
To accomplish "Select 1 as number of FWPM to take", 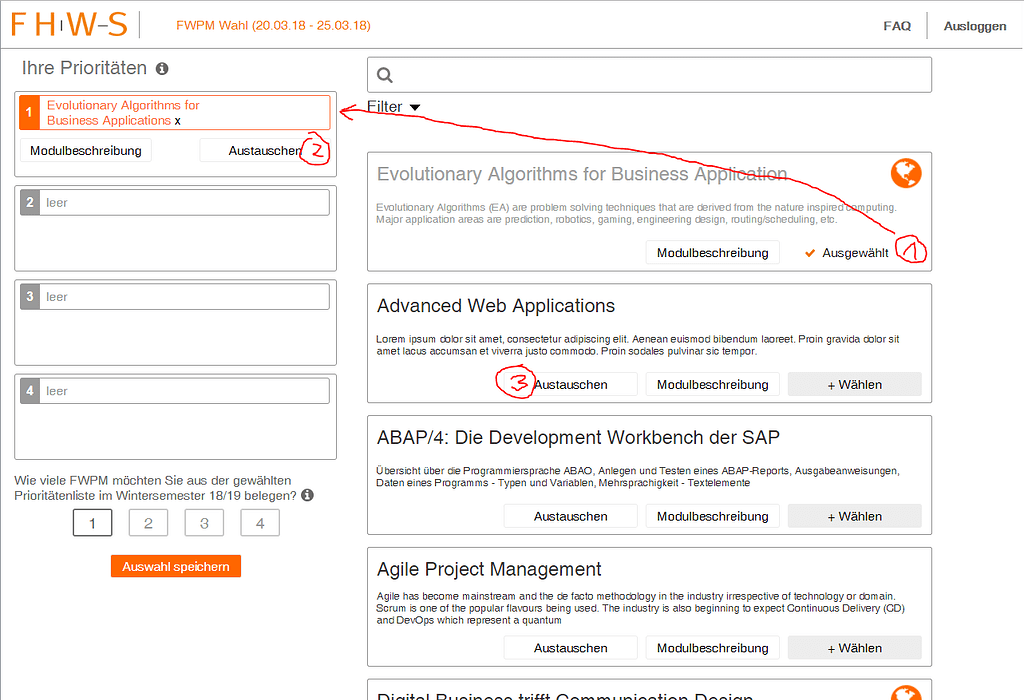I will pos(92,522).
